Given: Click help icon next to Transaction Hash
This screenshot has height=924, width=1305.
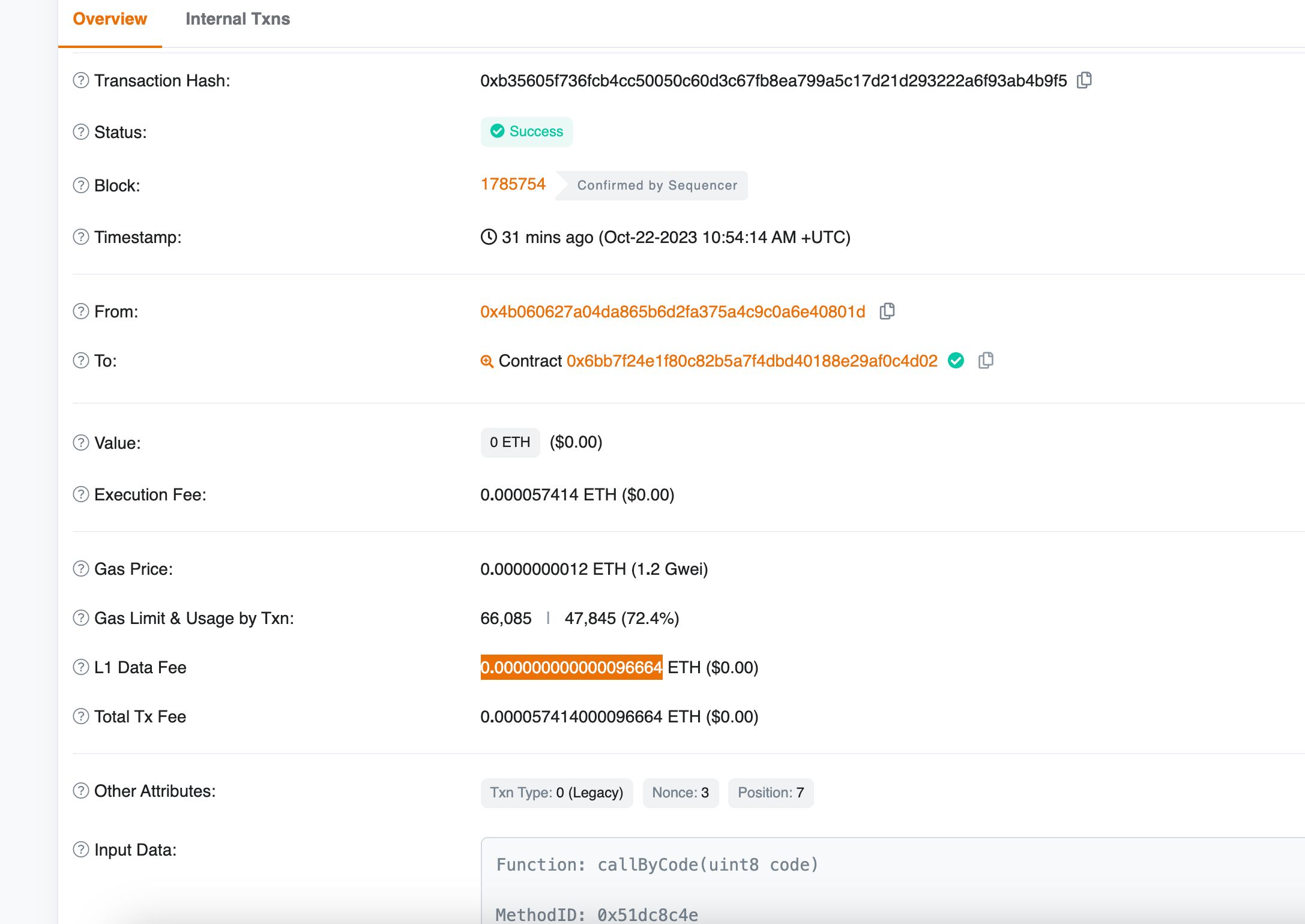Looking at the screenshot, I should pos(81,80).
